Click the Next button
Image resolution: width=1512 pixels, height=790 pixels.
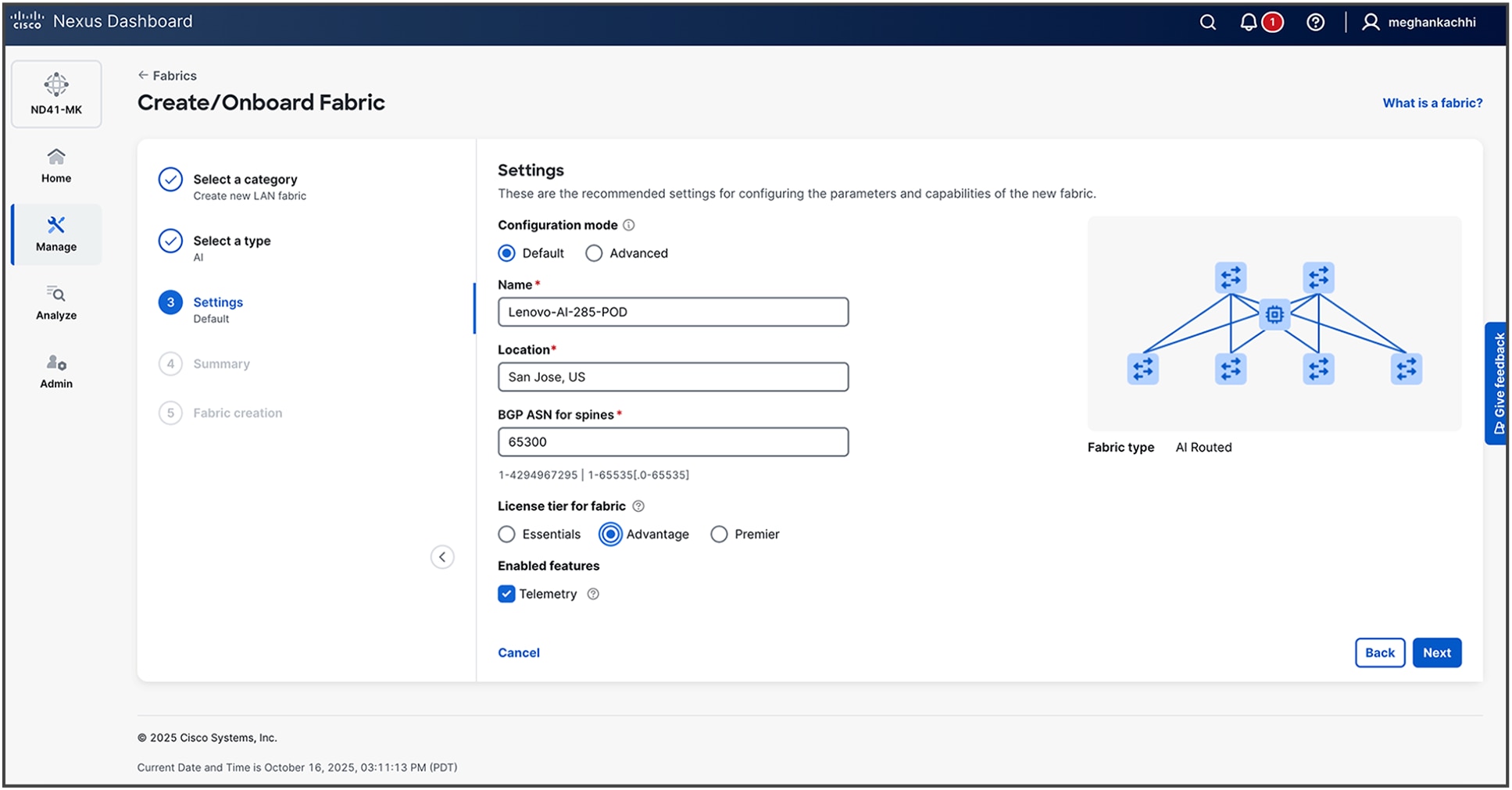click(1437, 652)
